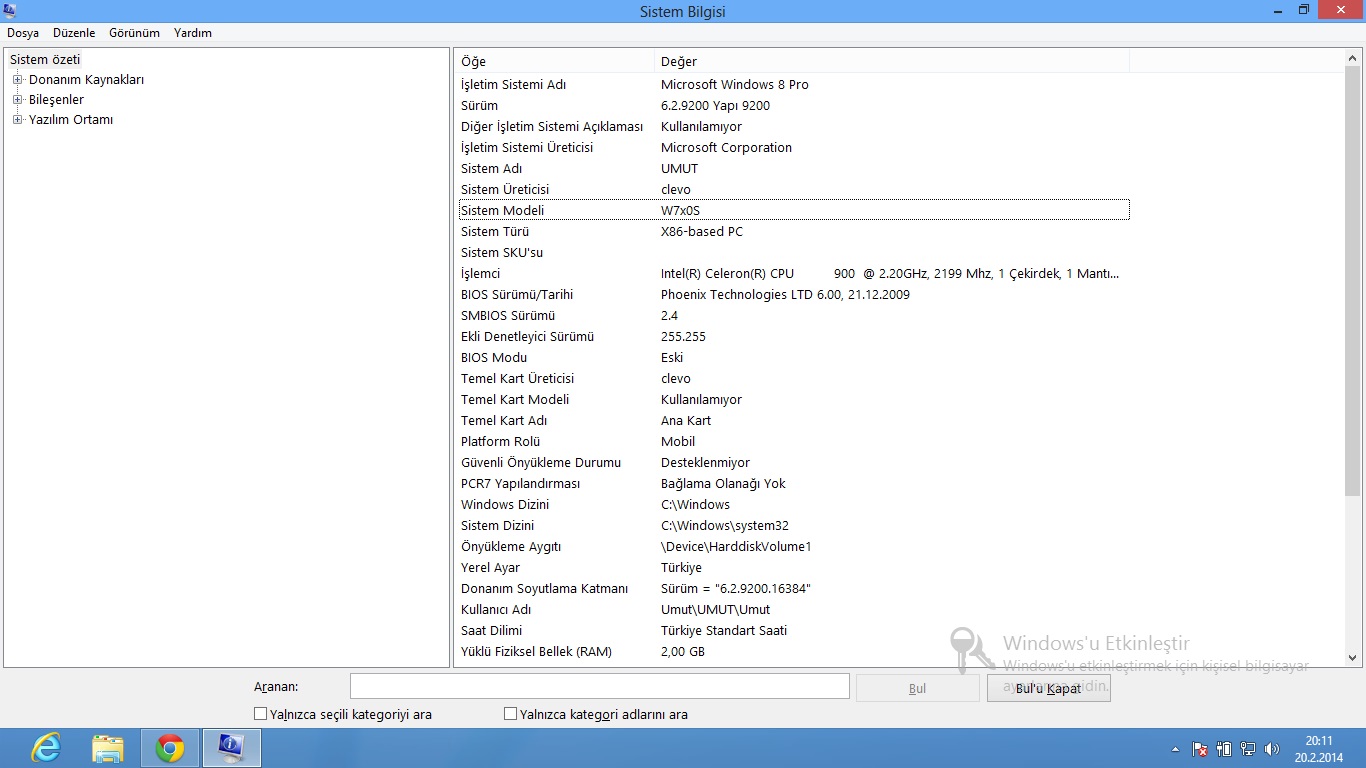The image size is (1366, 768).
Task: Open network tray icon
Action: 1248,748
